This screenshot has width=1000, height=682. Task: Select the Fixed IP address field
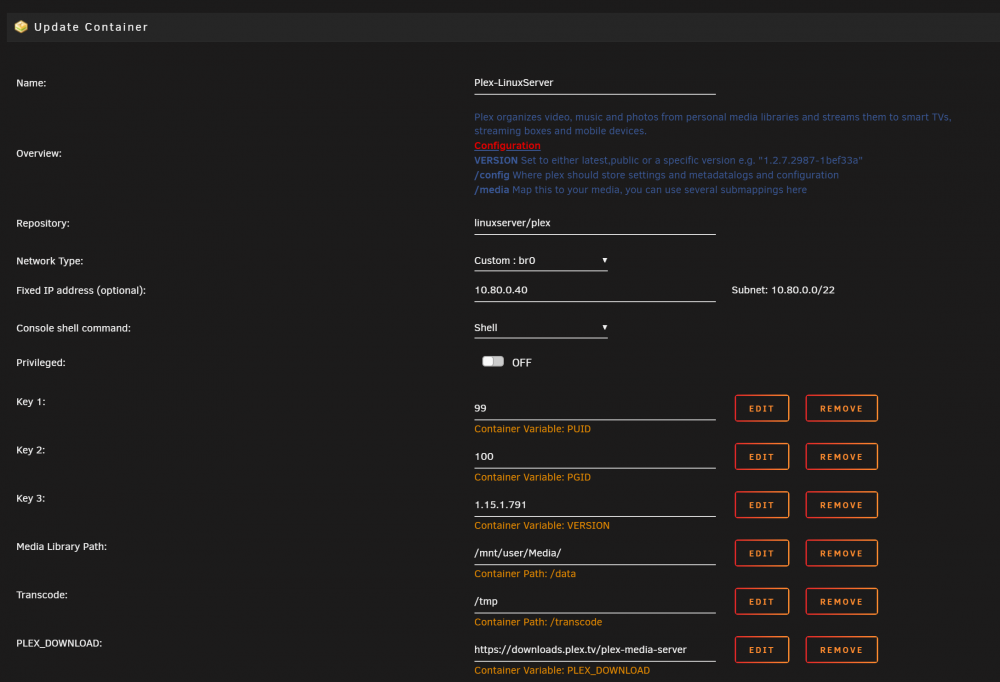[594, 290]
